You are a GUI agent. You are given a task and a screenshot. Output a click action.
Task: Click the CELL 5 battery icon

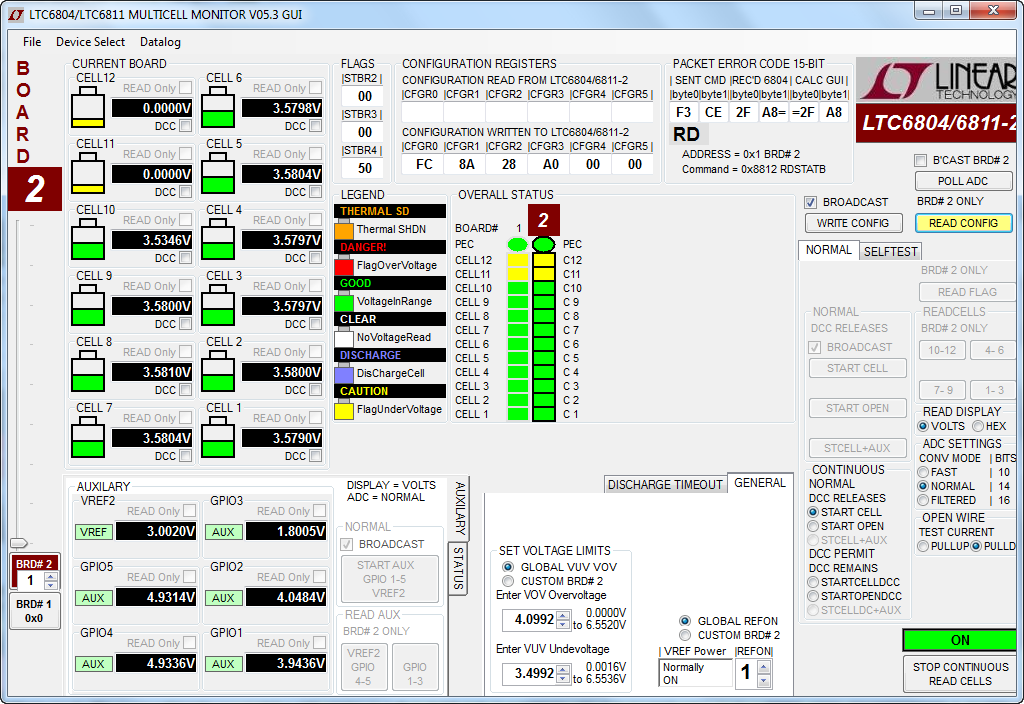(218, 174)
